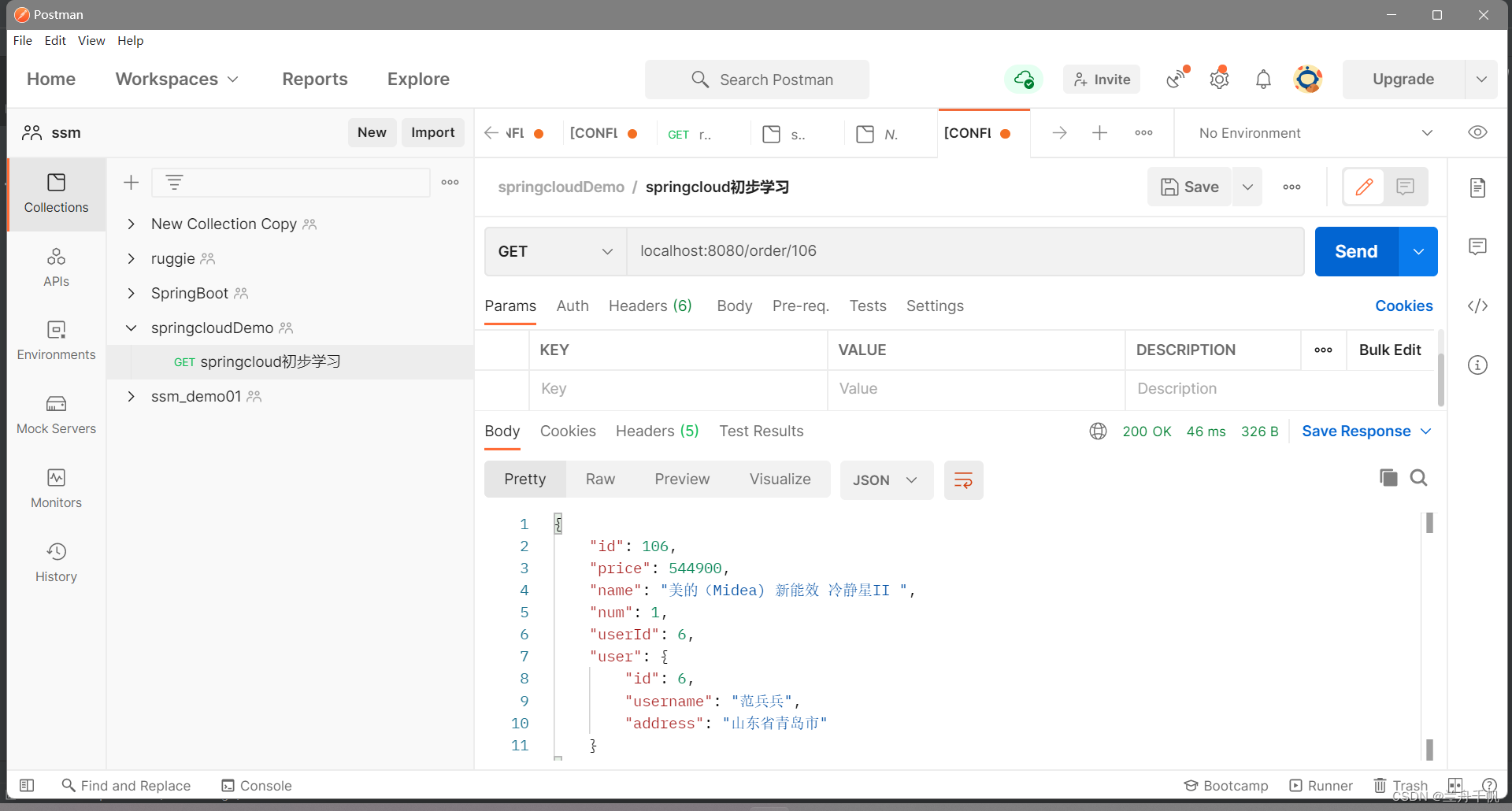Select the Visualize response view
1512x811 pixels.
pyautogui.click(x=780, y=480)
